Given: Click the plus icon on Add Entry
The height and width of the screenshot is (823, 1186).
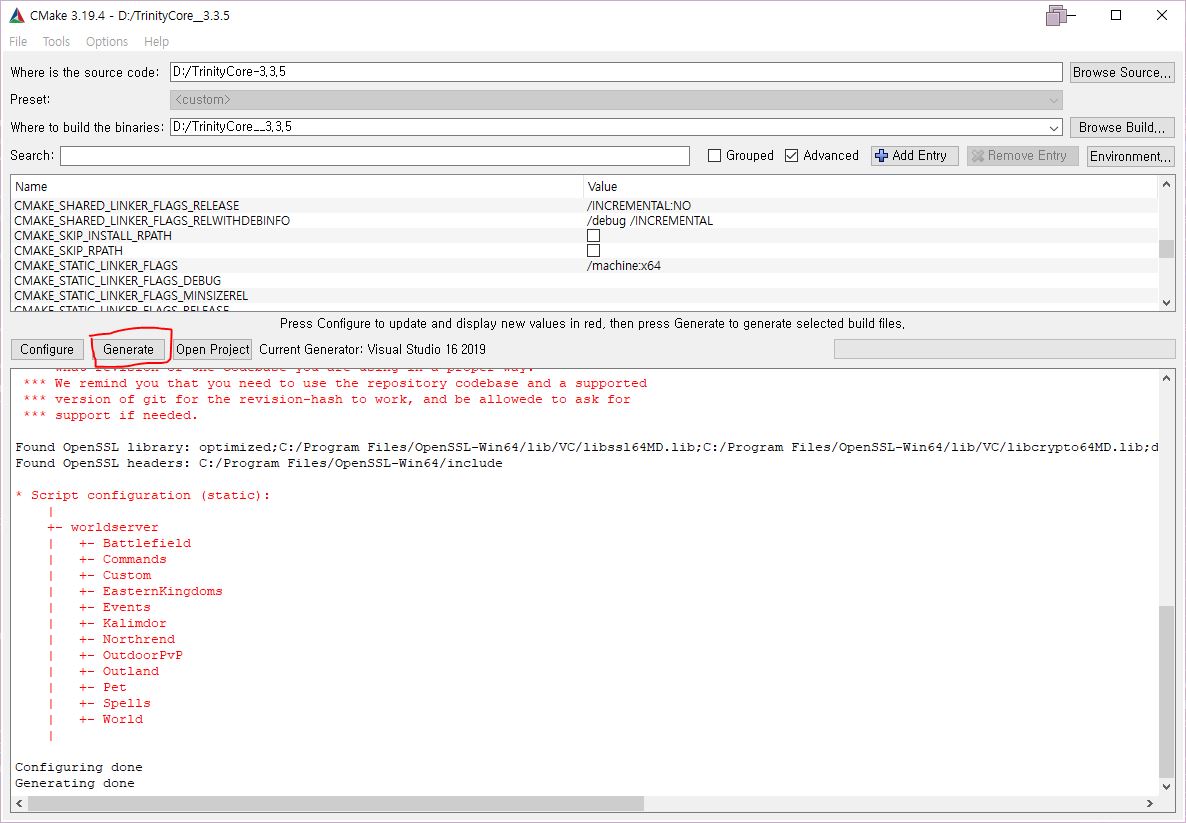Looking at the screenshot, I should (x=881, y=156).
